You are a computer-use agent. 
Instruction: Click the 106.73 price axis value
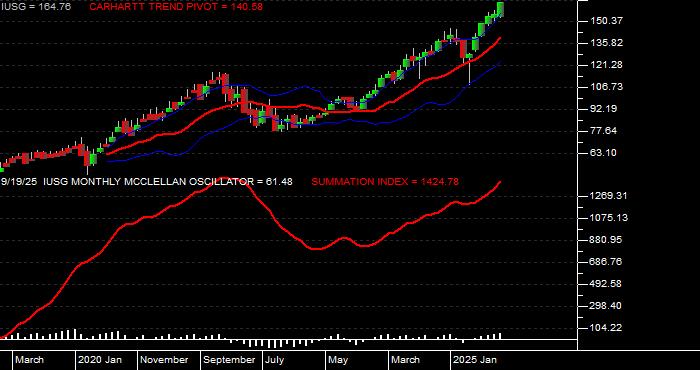(x=605, y=87)
